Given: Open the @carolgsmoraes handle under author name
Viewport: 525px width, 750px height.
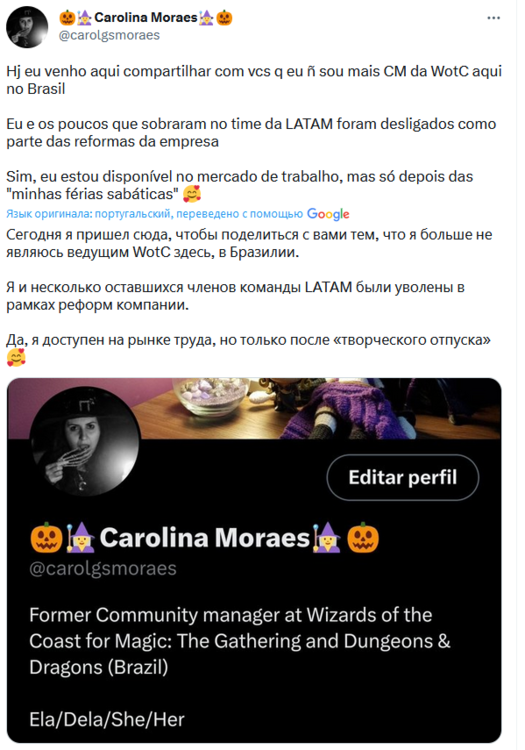Looking at the screenshot, I should tap(109, 35).
